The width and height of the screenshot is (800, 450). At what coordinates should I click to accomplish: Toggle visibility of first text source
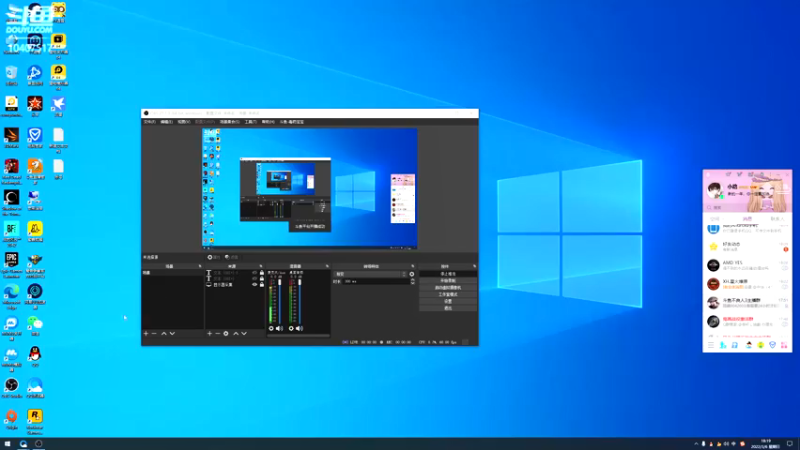click(x=255, y=273)
